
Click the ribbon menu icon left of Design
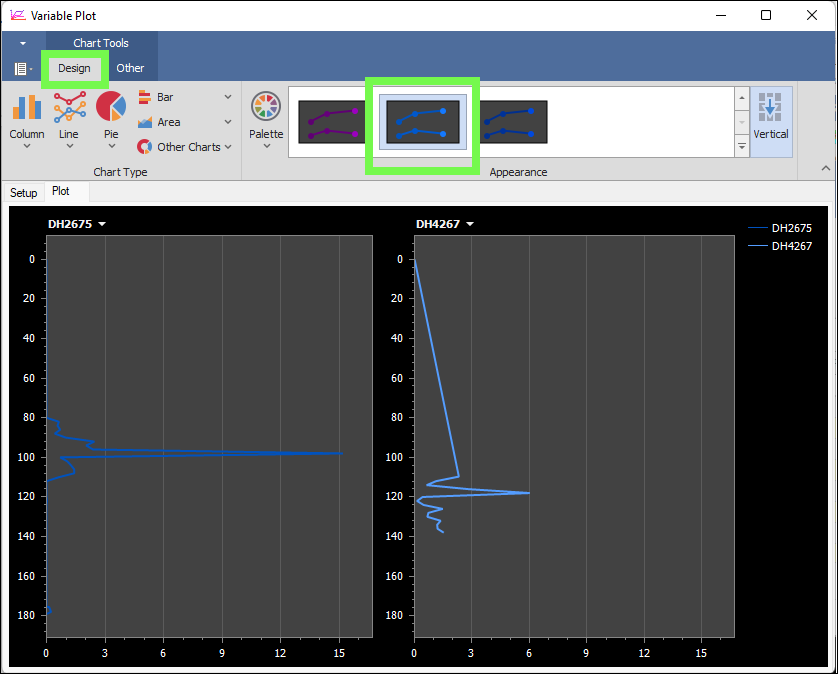coord(20,69)
